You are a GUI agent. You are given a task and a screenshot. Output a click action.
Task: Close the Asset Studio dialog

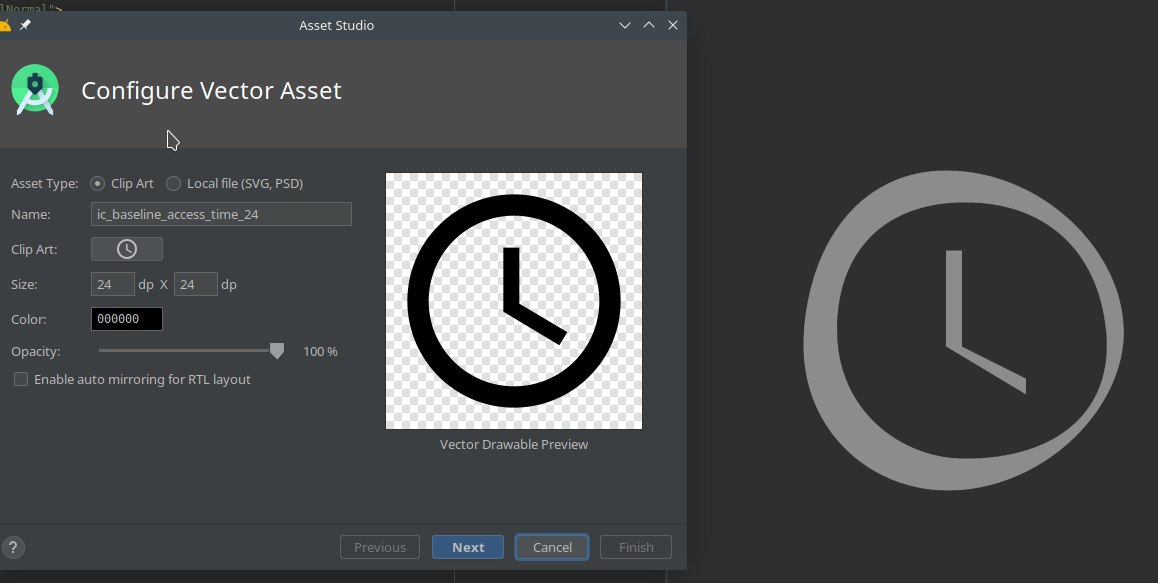pyautogui.click(x=673, y=25)
